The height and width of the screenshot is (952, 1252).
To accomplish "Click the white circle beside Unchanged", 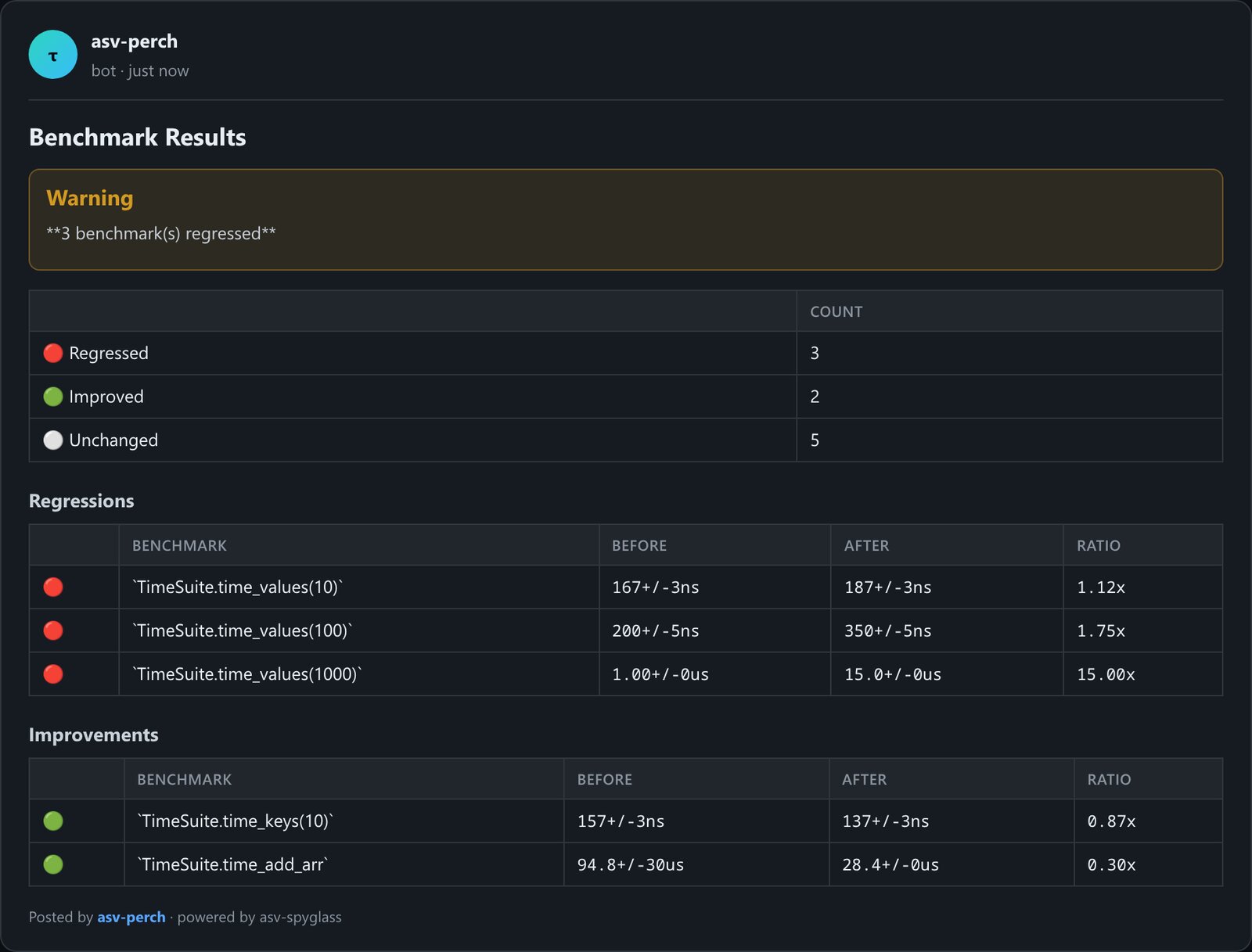I will coord(53,440).
